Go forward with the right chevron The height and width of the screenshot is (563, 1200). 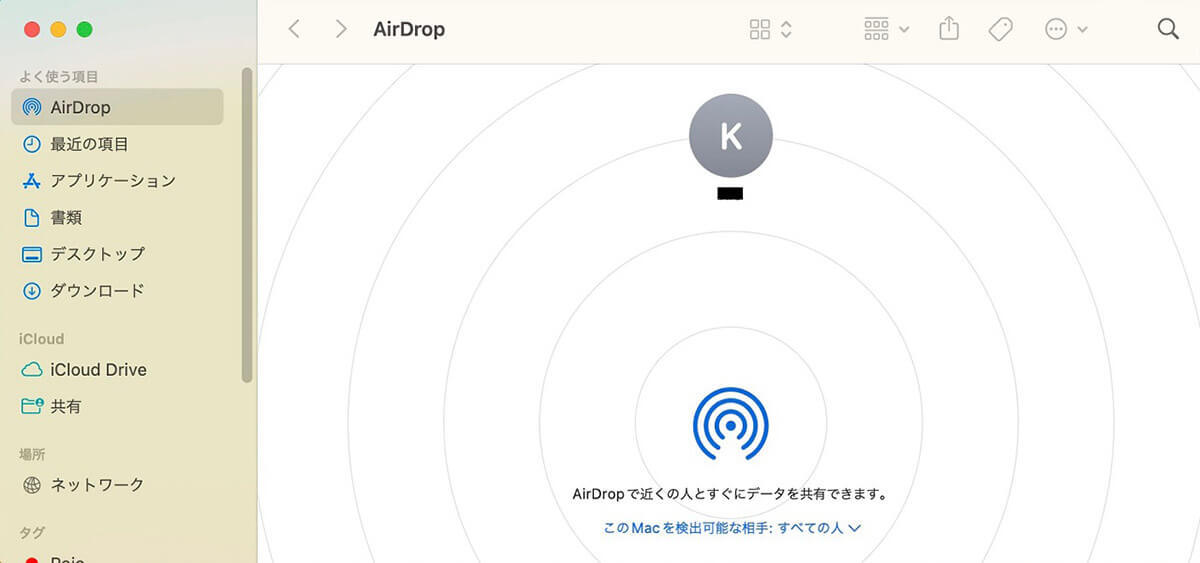point(341,29)
